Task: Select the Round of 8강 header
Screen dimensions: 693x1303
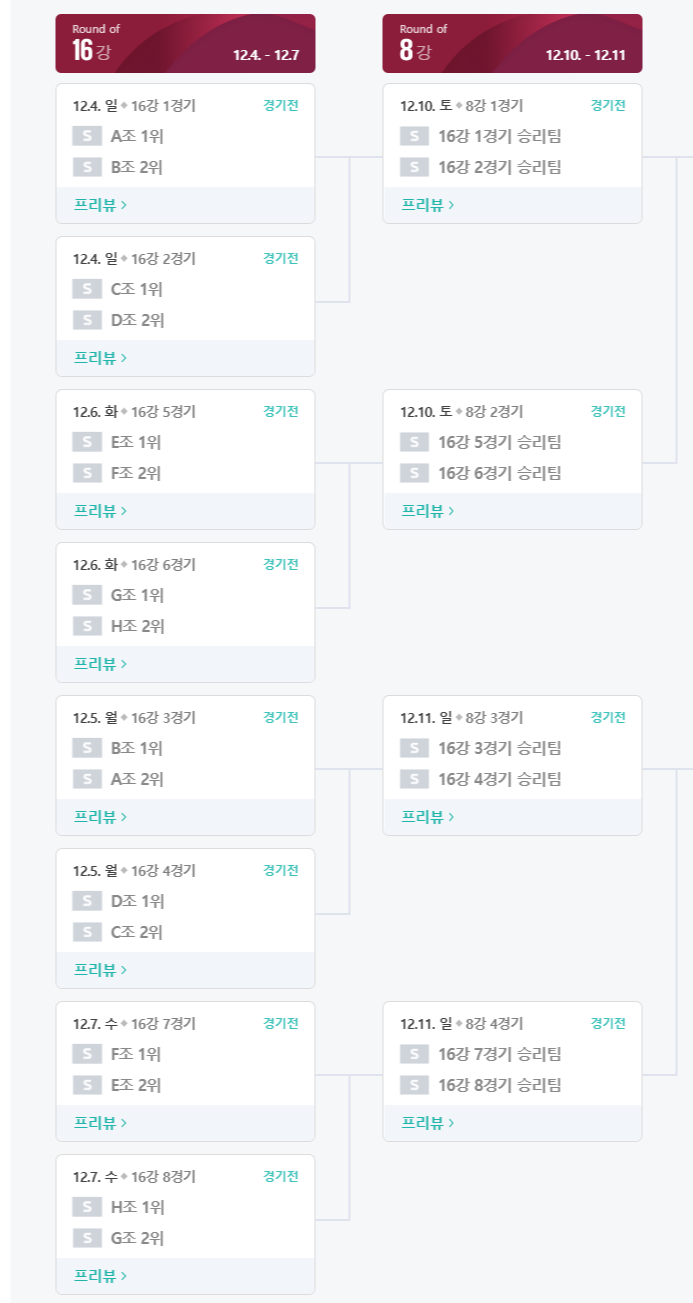Action: coord(512,43)
